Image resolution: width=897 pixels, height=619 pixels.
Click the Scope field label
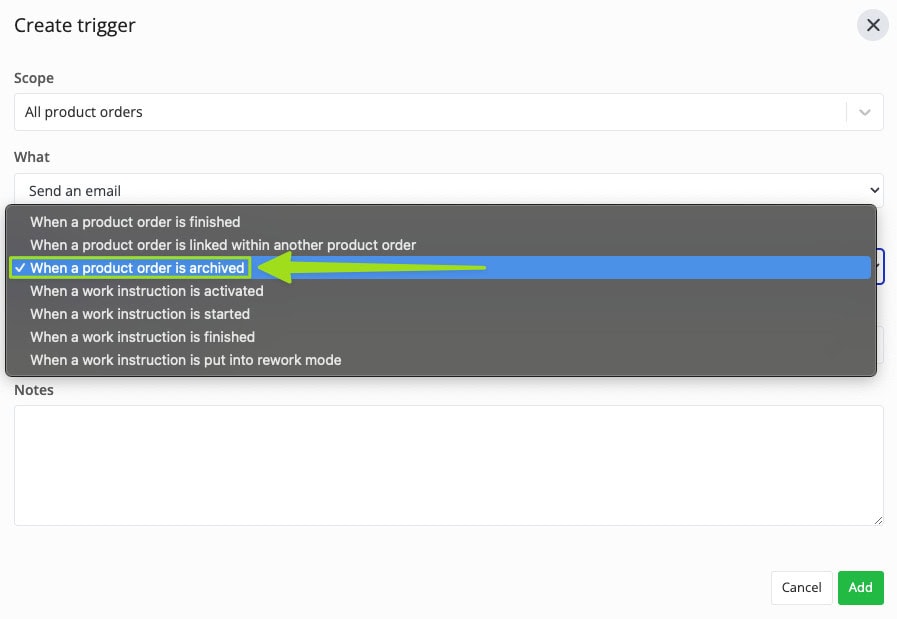tap(34, 78)
